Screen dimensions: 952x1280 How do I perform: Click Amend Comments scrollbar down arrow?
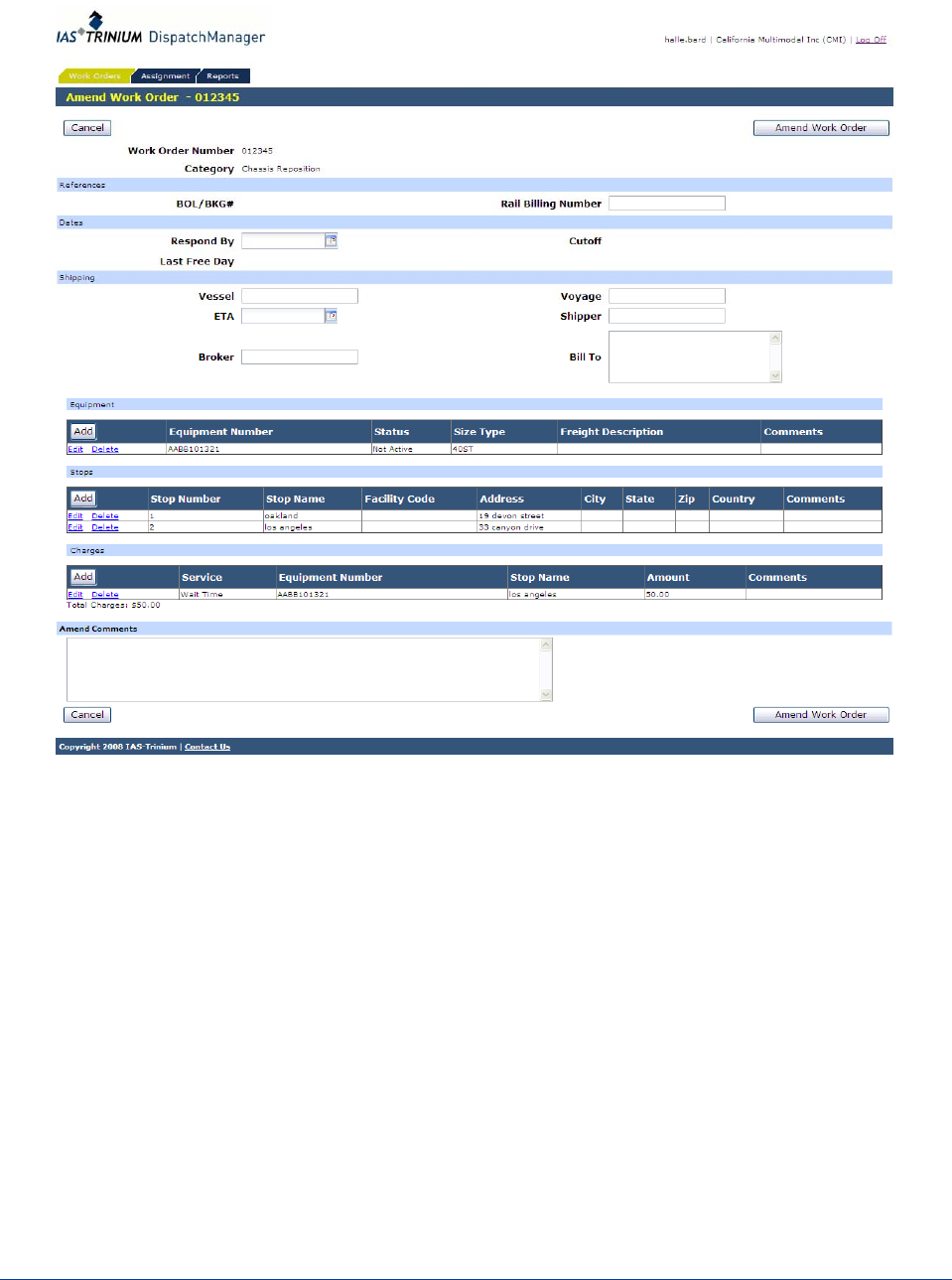pos(546,695)
